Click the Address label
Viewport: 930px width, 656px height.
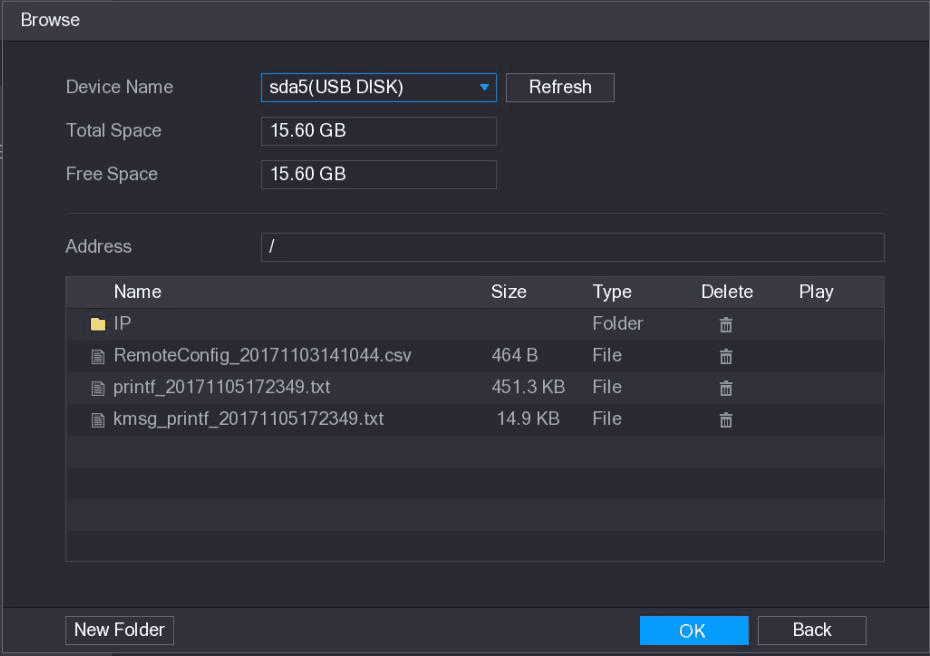click(x=98, y=246)
